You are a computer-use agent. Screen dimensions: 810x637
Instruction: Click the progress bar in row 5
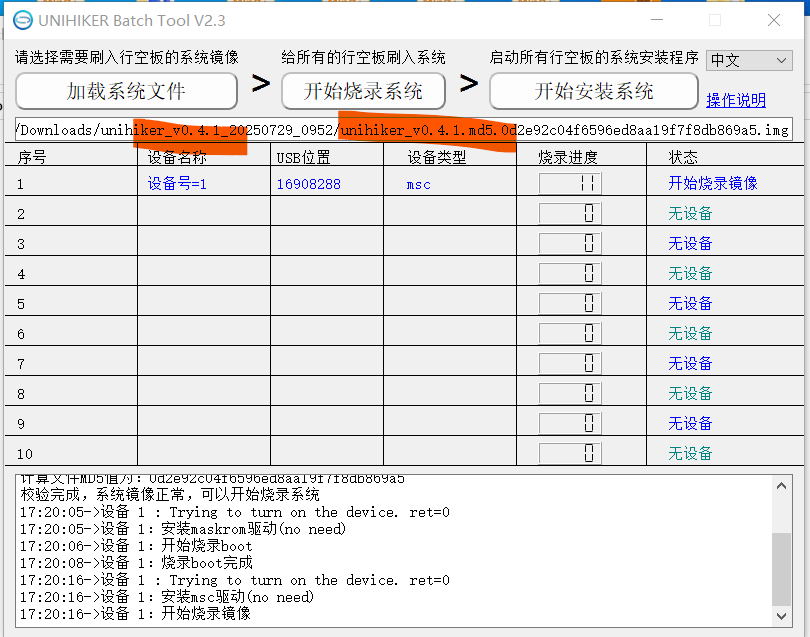[x=570, y=303]
